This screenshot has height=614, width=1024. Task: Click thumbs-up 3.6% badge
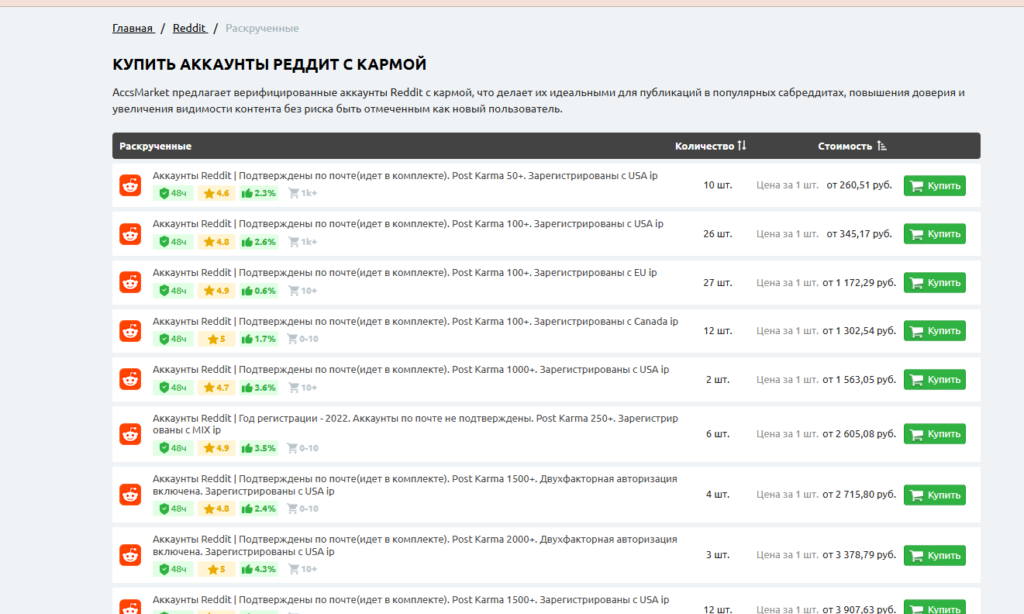(259, 387)
